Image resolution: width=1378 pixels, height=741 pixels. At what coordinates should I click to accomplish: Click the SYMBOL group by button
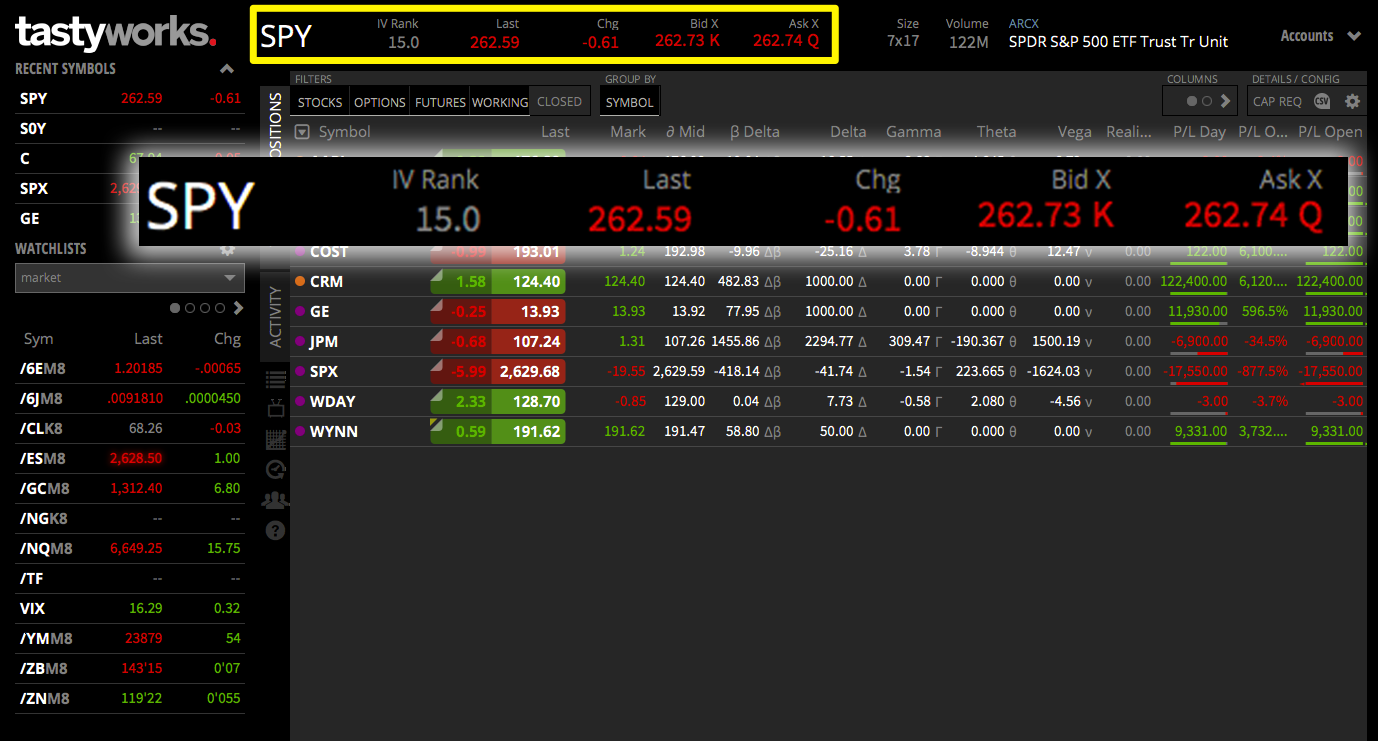tap(629, 101)
